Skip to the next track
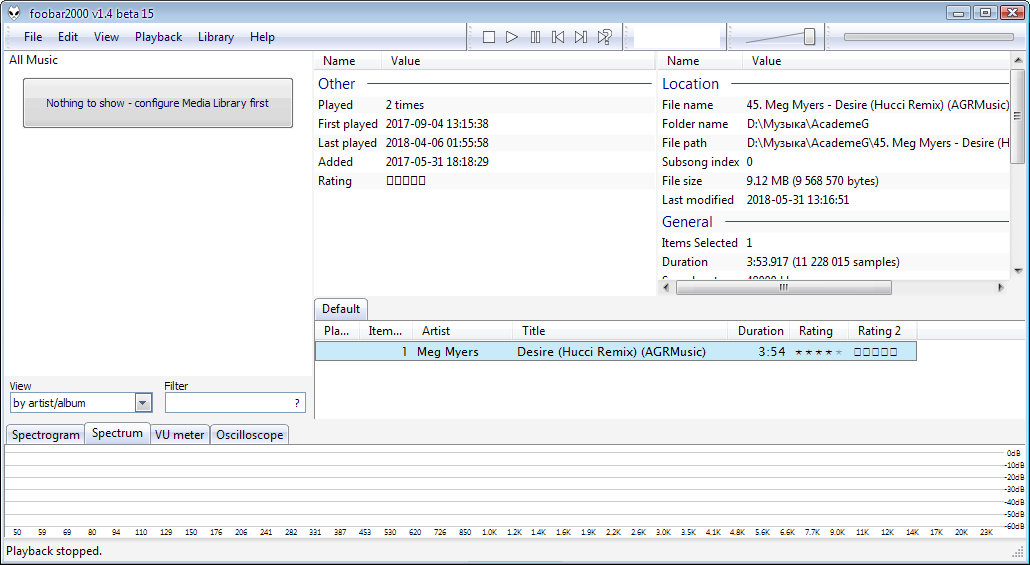1030x565 pixels. [x=581, y=37]
